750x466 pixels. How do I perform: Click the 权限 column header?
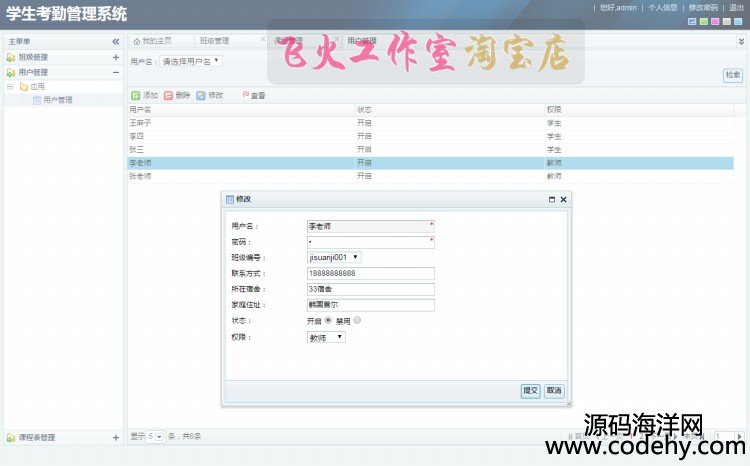pyautogui.click(x=639, y=110)
